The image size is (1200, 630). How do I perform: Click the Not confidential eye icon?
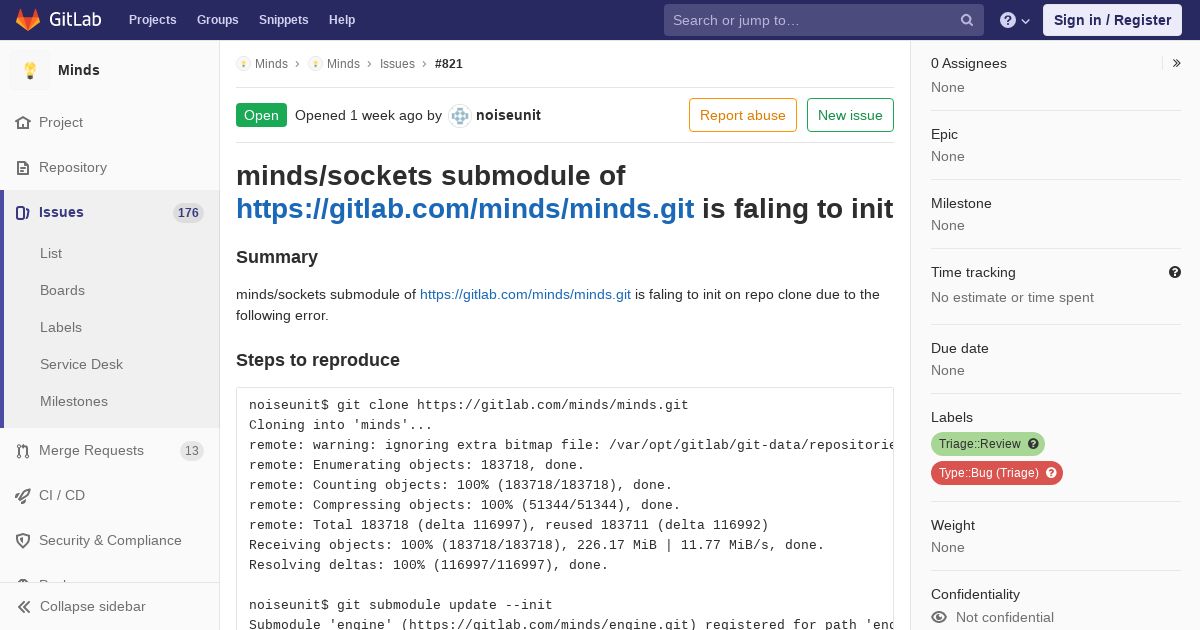(939, 617)
